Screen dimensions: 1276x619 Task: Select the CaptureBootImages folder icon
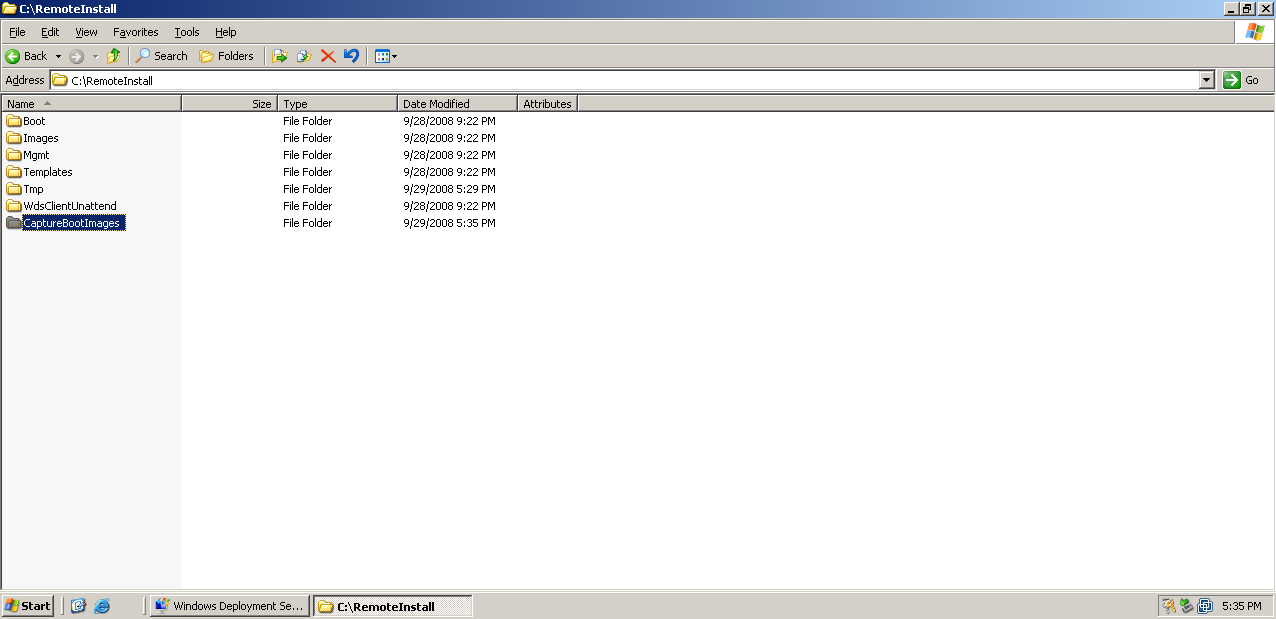[x=14, y=223]
